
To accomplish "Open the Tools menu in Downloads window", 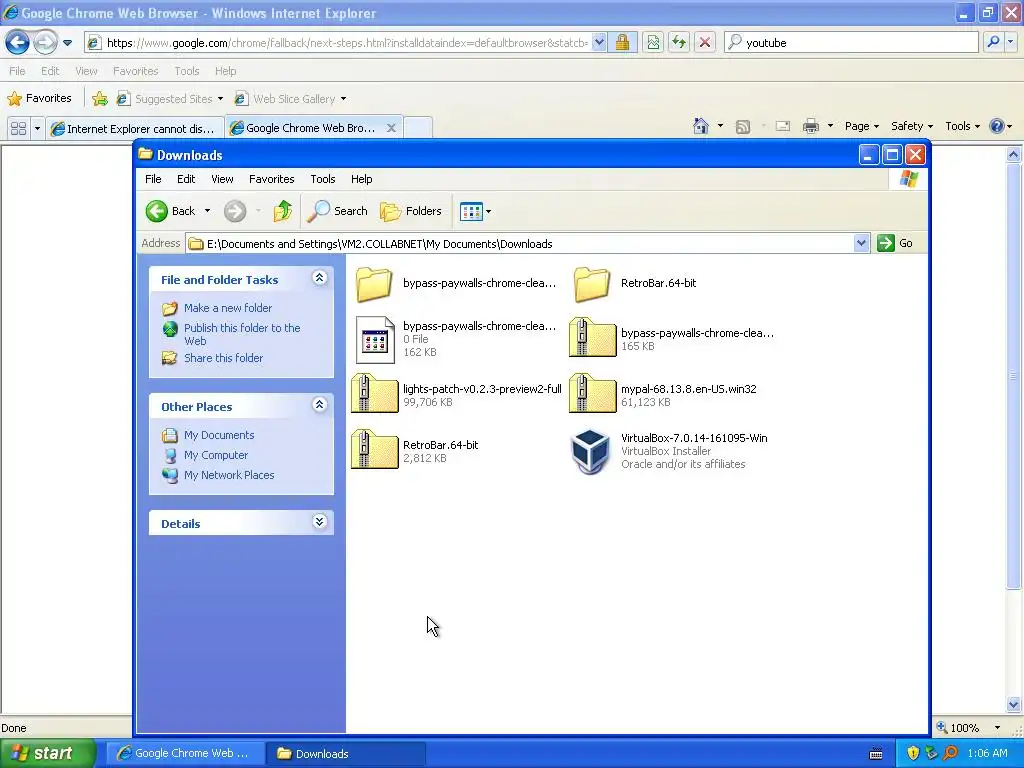I will click(x=323, y=179).
